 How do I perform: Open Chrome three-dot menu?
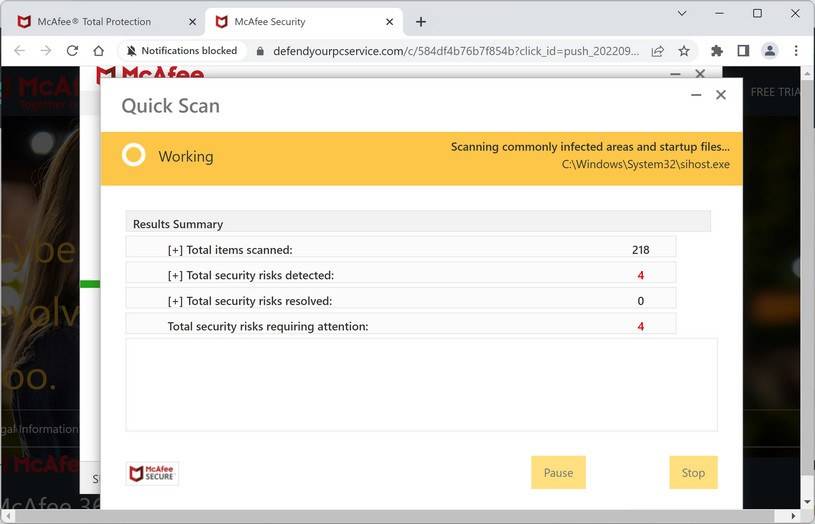click(x=796, y=51)
